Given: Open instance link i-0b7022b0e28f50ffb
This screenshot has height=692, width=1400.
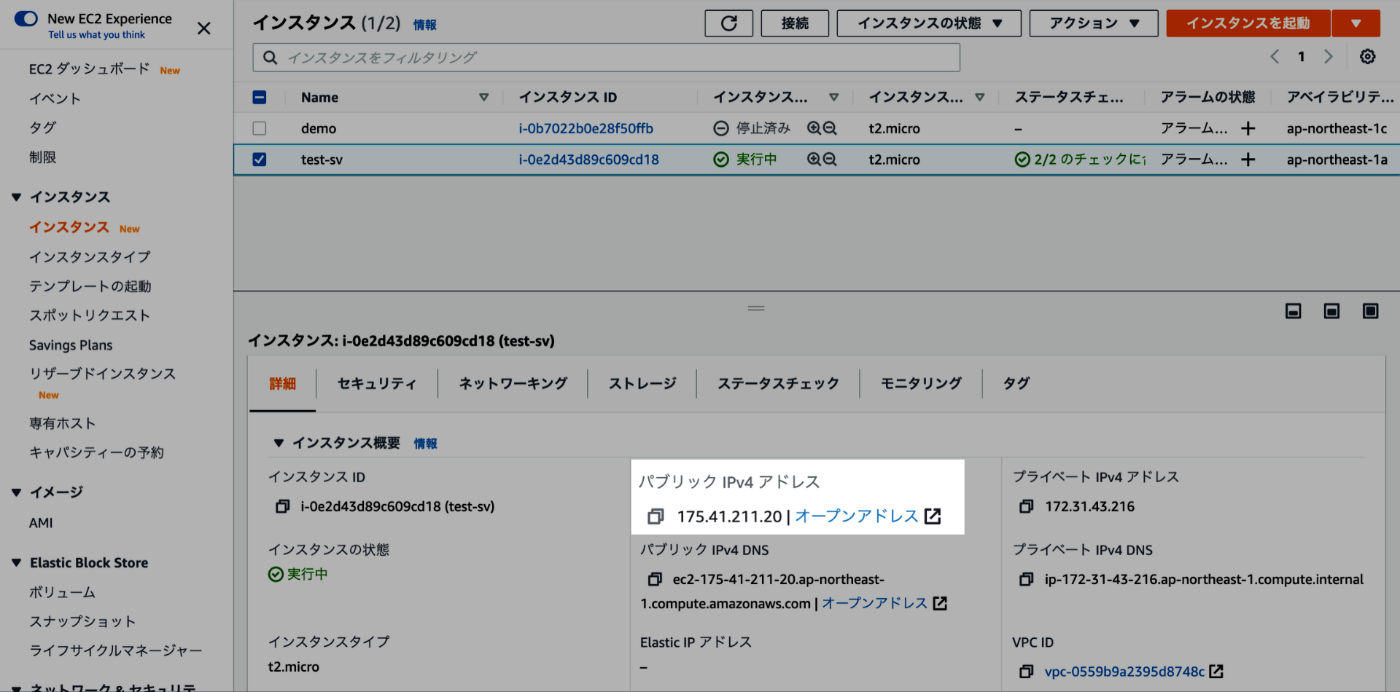Looking at the screenshot, I should tap(586, 128).
